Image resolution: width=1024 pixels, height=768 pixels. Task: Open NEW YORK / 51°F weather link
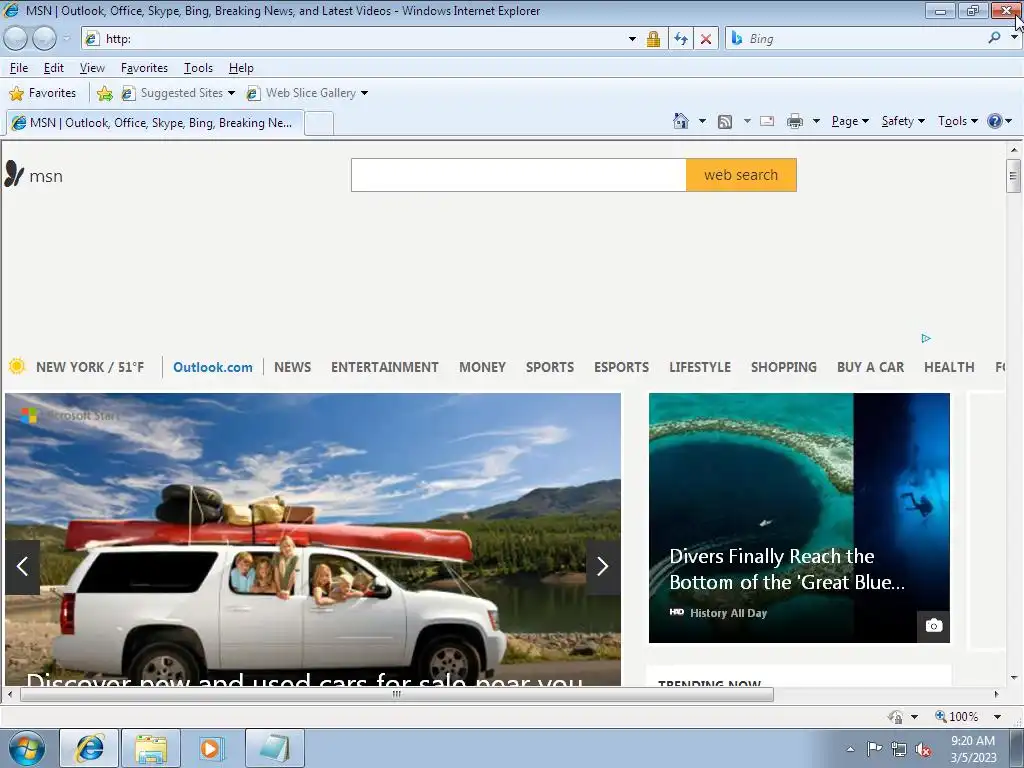(x=90, y=367)
